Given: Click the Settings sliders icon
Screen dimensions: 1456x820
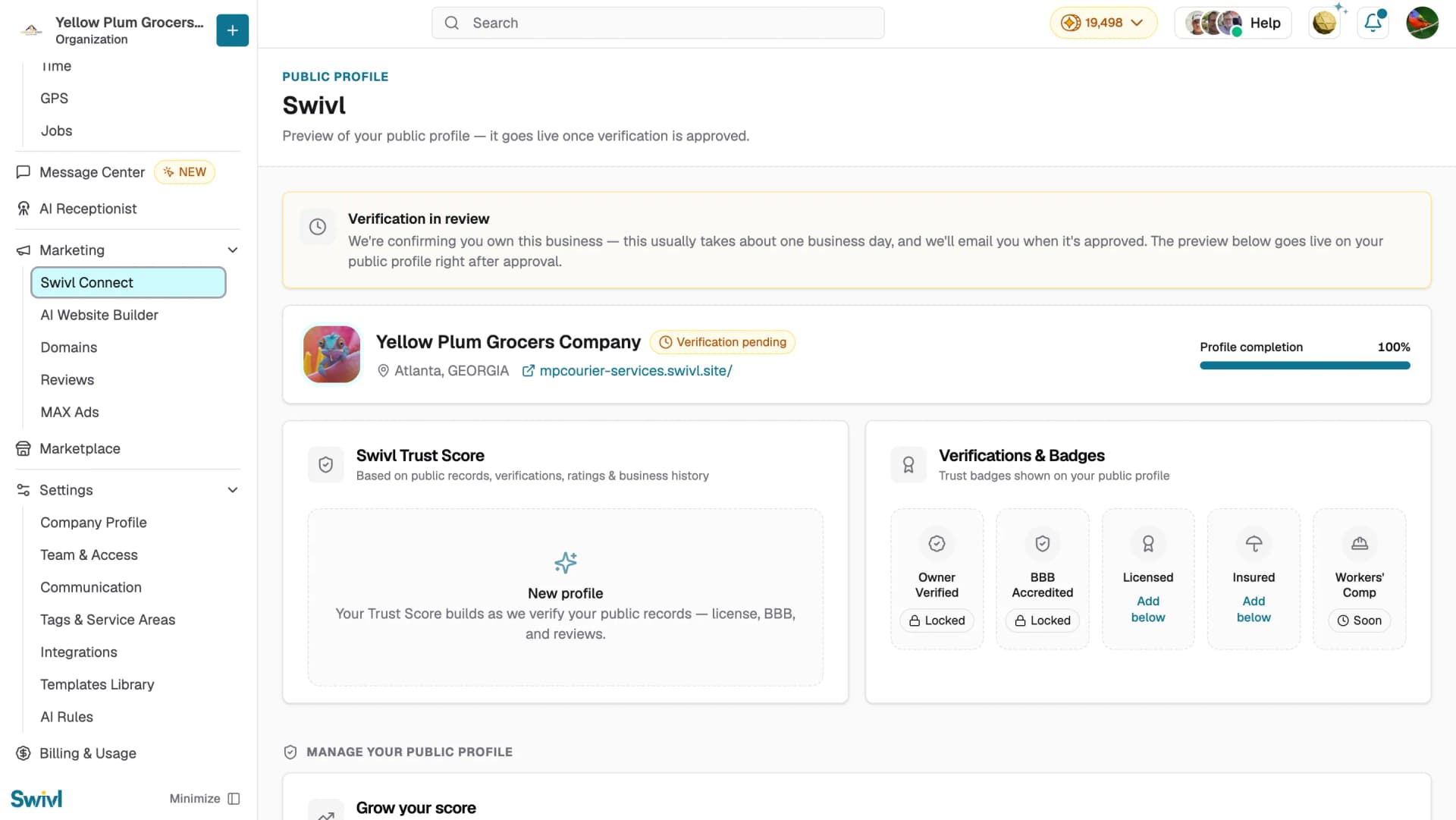Looking at the screenshot, I should (x=24, y=490).
